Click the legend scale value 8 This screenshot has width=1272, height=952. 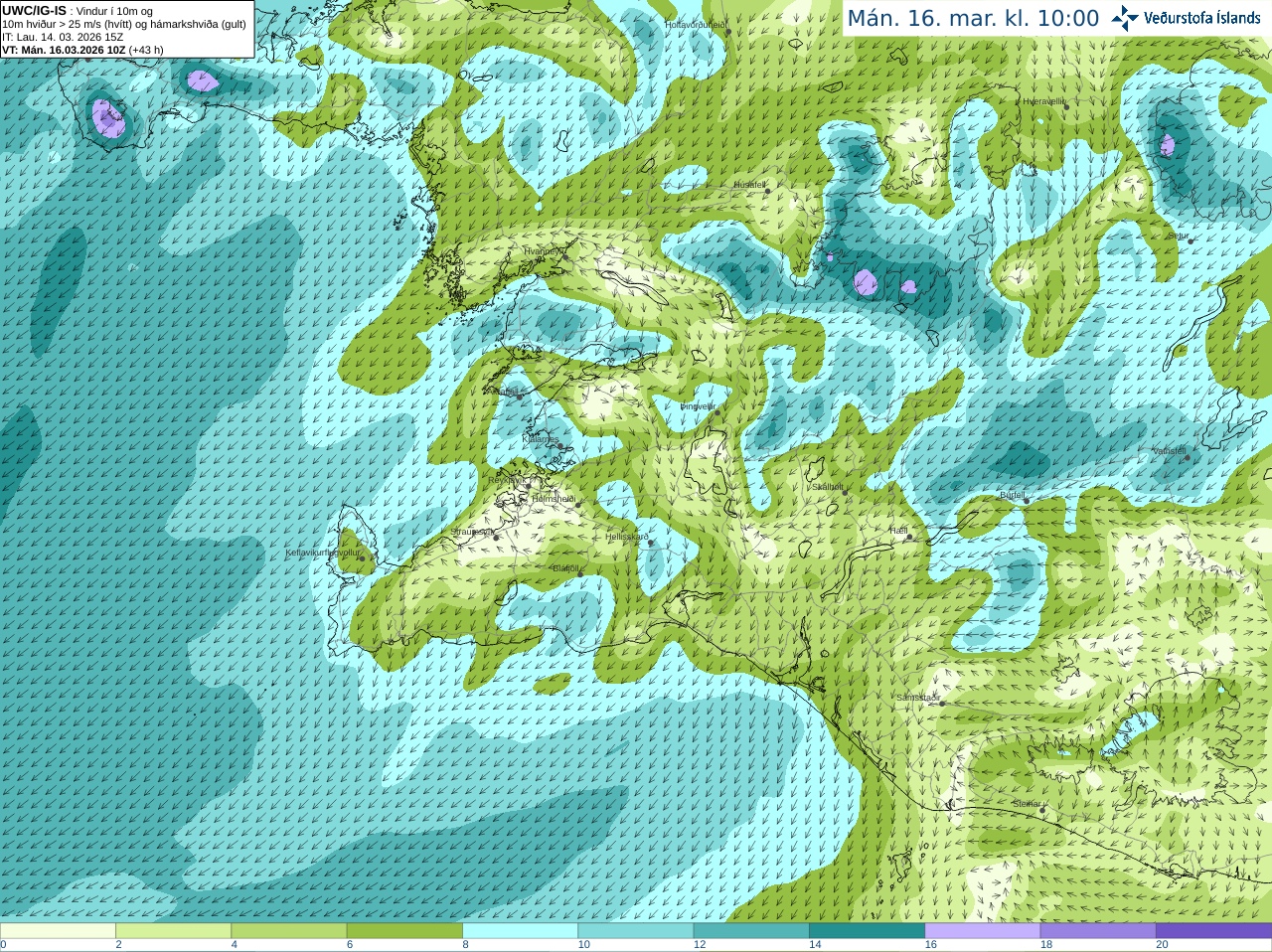pyautogui.click(x=465, y=945)
